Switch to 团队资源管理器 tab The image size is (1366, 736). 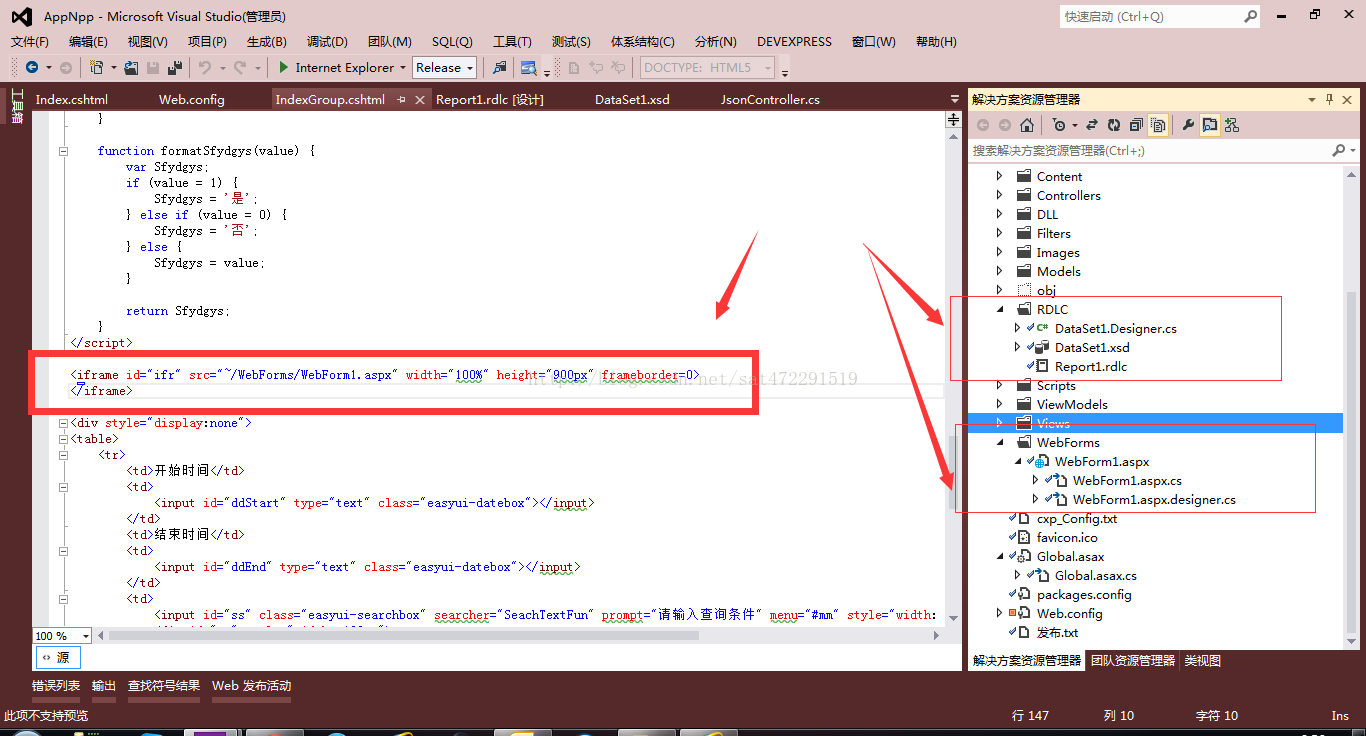(1133, 660)
